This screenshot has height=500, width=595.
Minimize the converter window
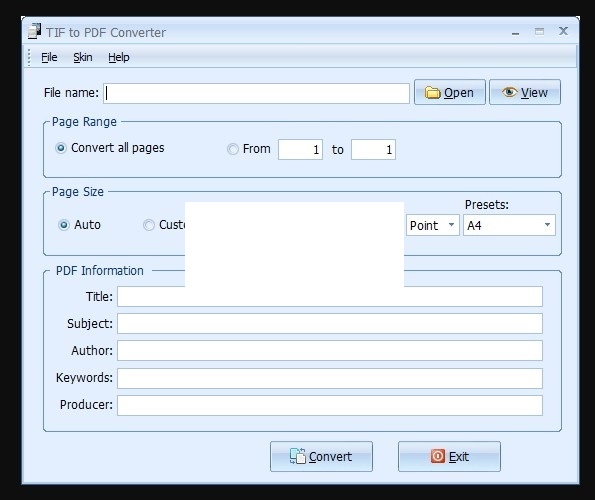pyautogui.click(x=515, y=33)
